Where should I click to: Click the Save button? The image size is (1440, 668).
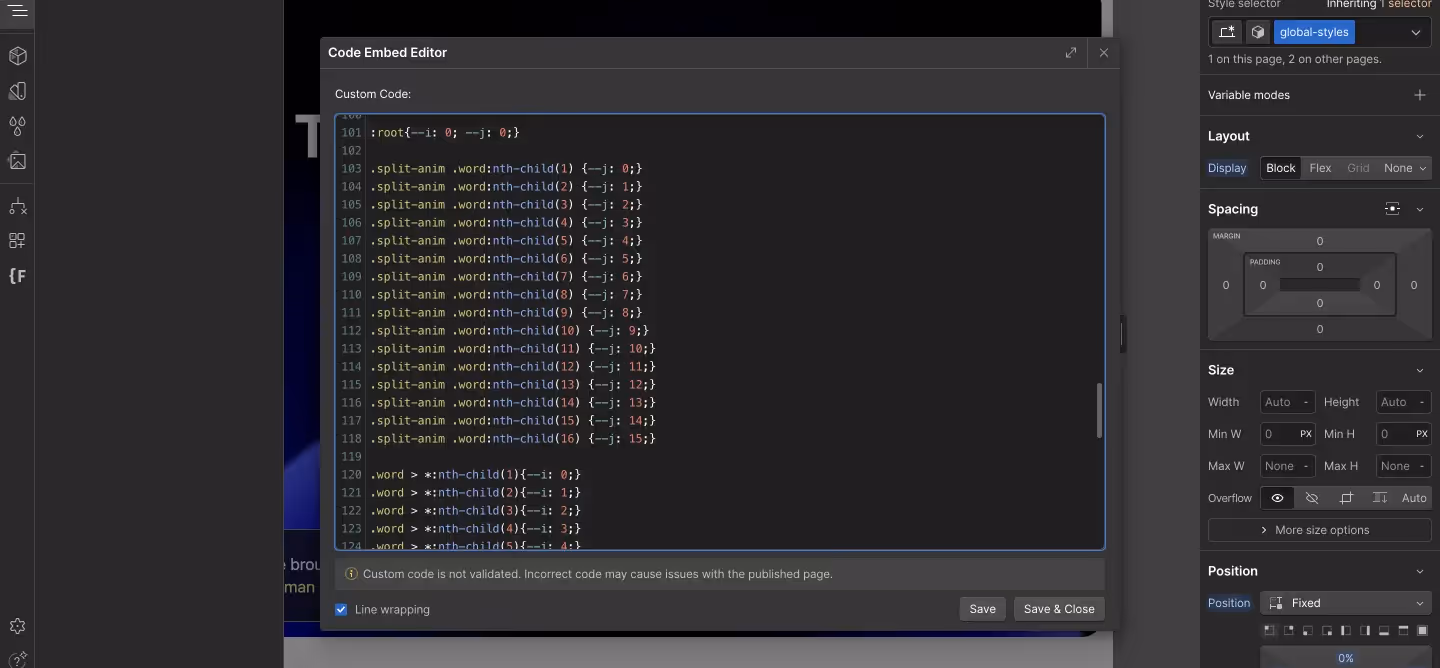pyautogui.click(x=982, y=609)
